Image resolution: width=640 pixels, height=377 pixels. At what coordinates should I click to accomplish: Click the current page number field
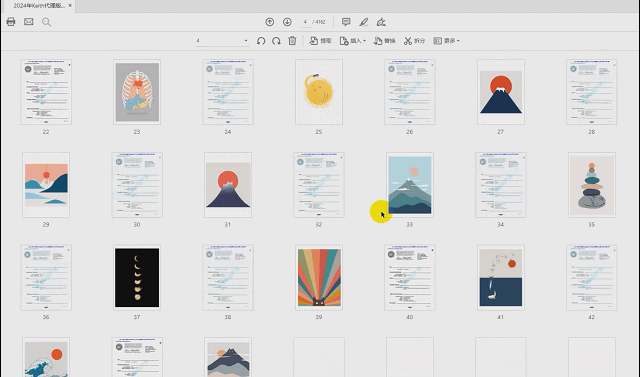pos(305,22)
